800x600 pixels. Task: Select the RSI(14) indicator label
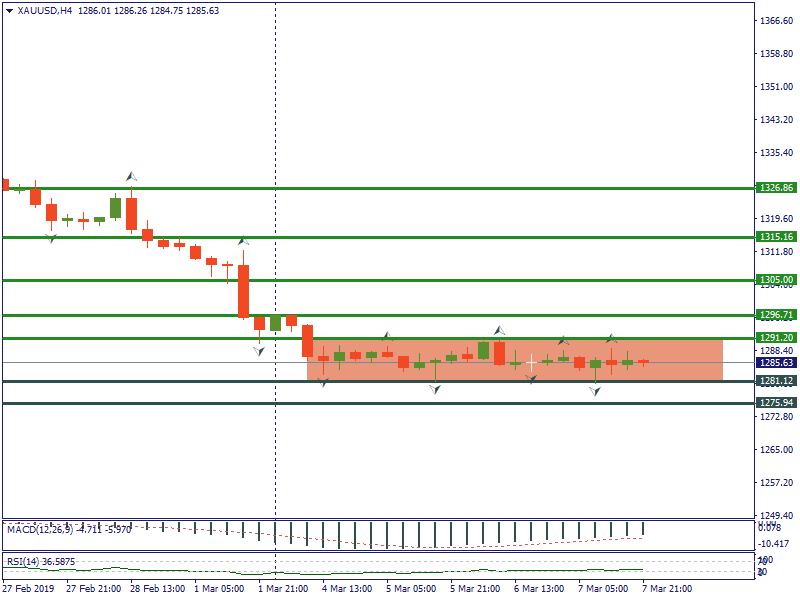tap(27, 562)
